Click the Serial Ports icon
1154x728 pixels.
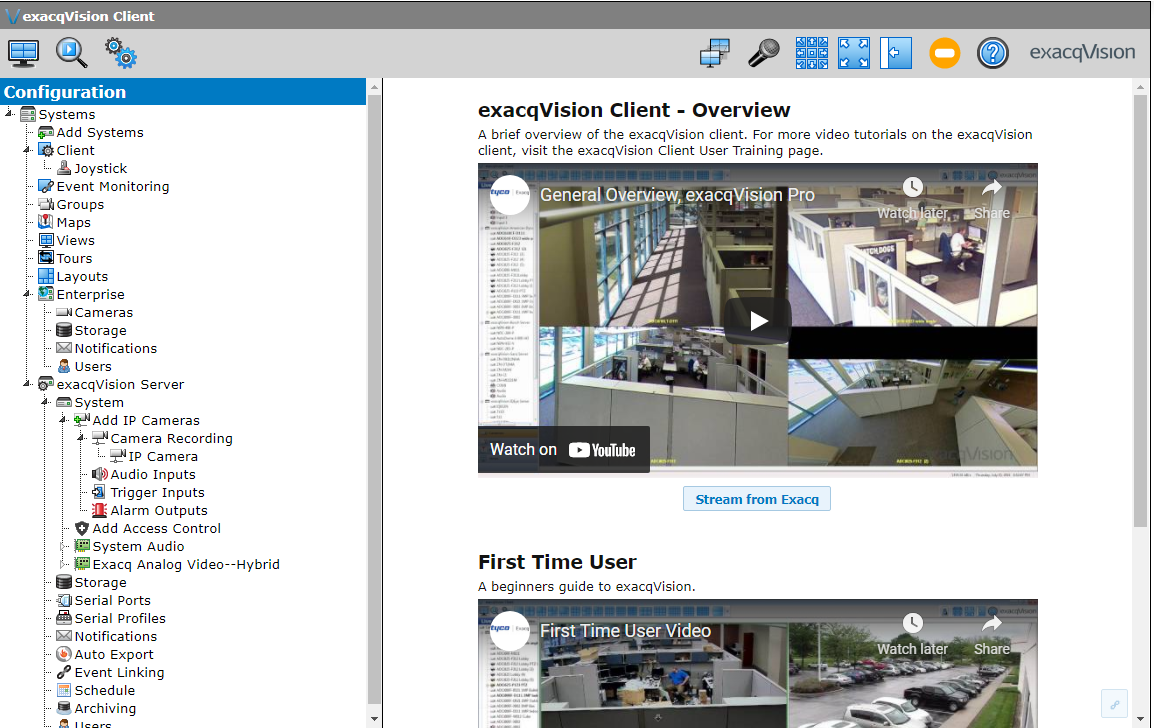pyautogui.click(x=64, y=600)
